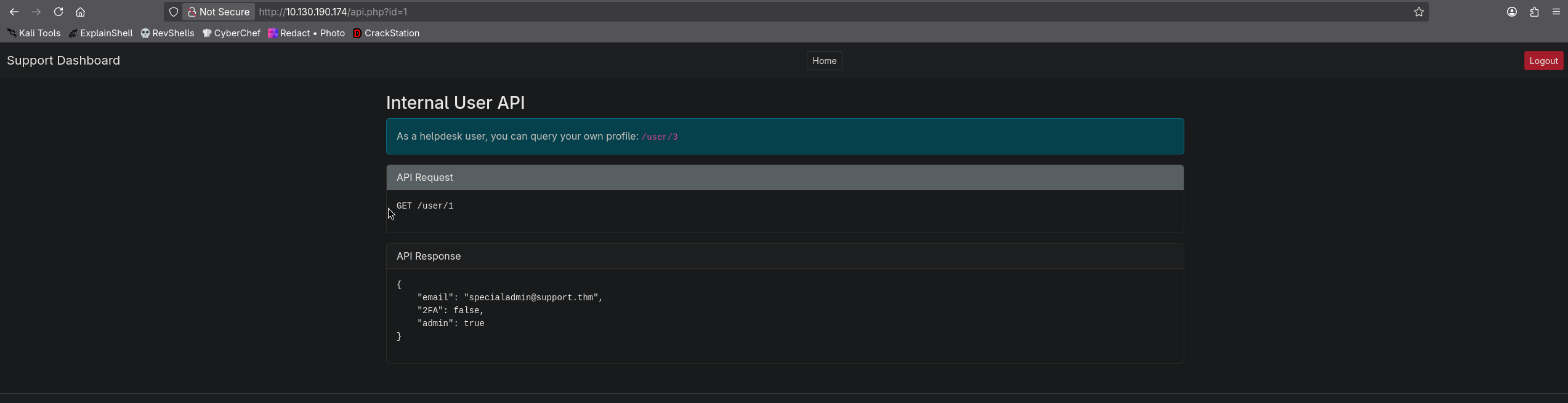Click the browser back arrow
Screen dimensions: 1568x403
(x=14, y=12)
